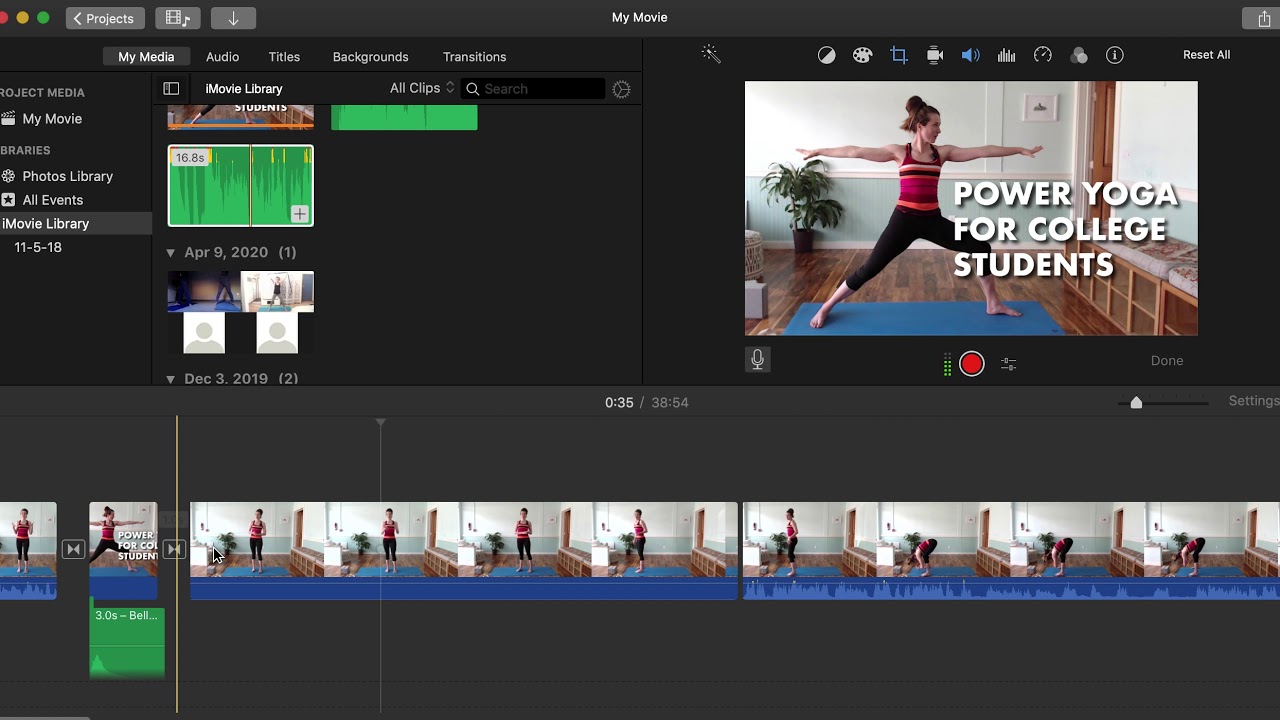
Task: Adjust the timeline zoom slider
Action: [1136, 402]
